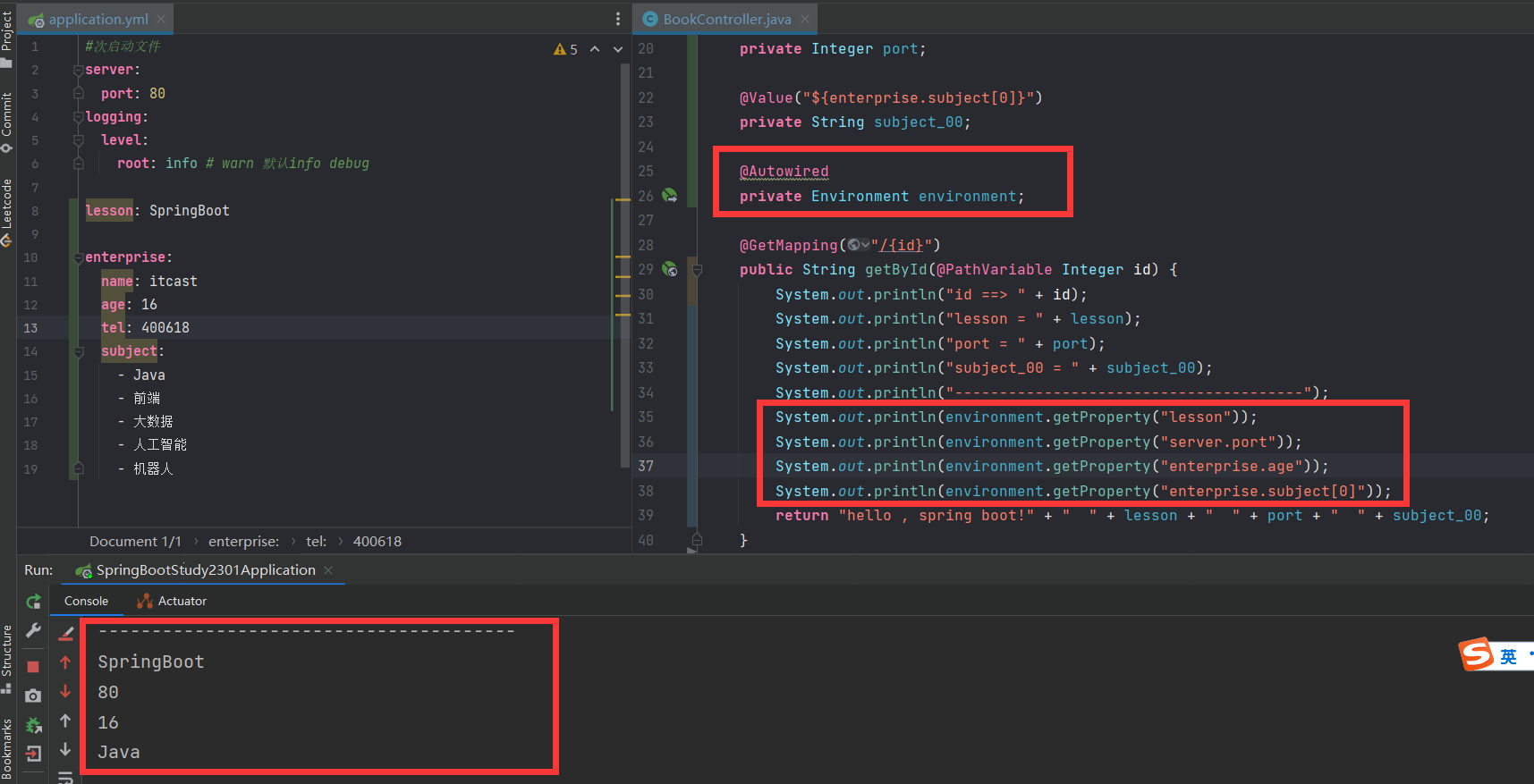1534x784 pixels.
Task: Collapse getById method fold on line 29
Action: [698, 270]
